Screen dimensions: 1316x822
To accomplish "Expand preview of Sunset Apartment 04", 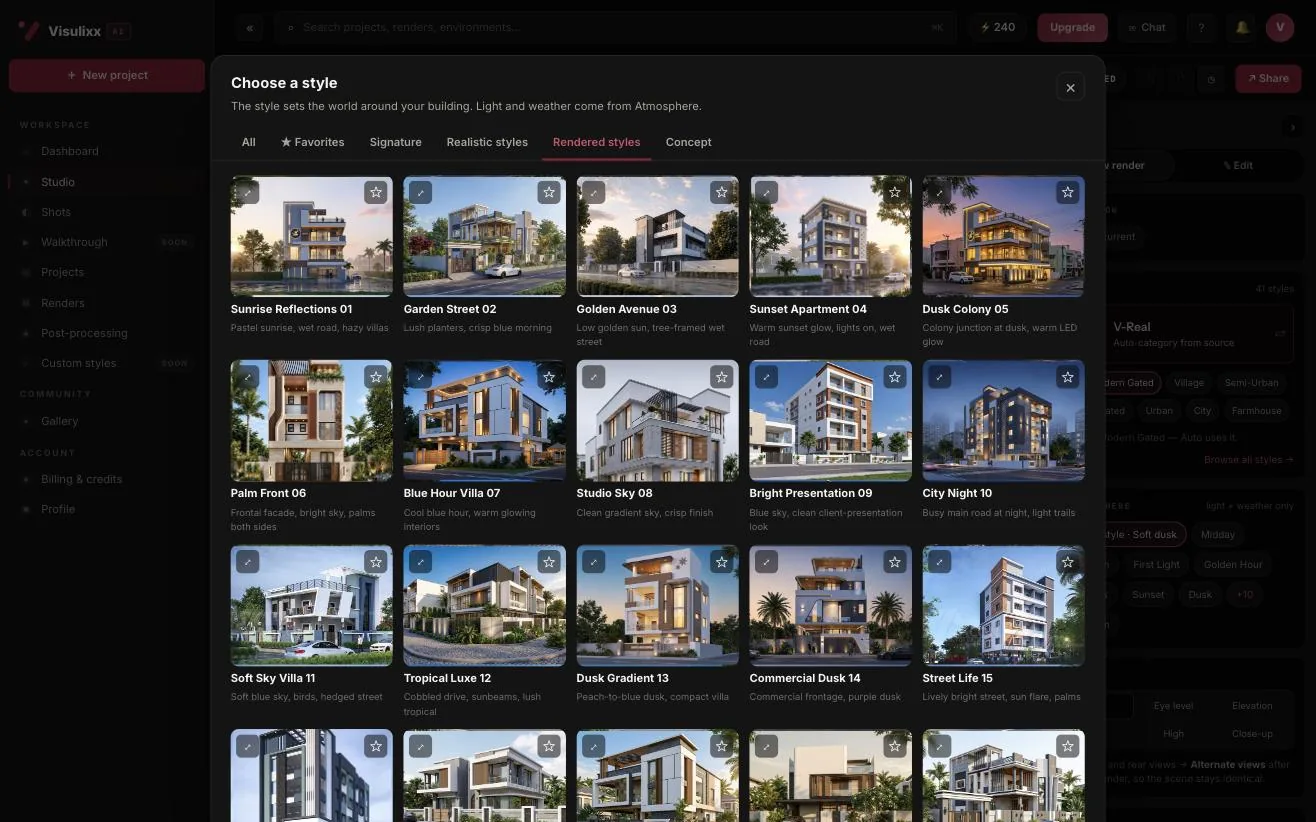I will click(x=766, y=192).
